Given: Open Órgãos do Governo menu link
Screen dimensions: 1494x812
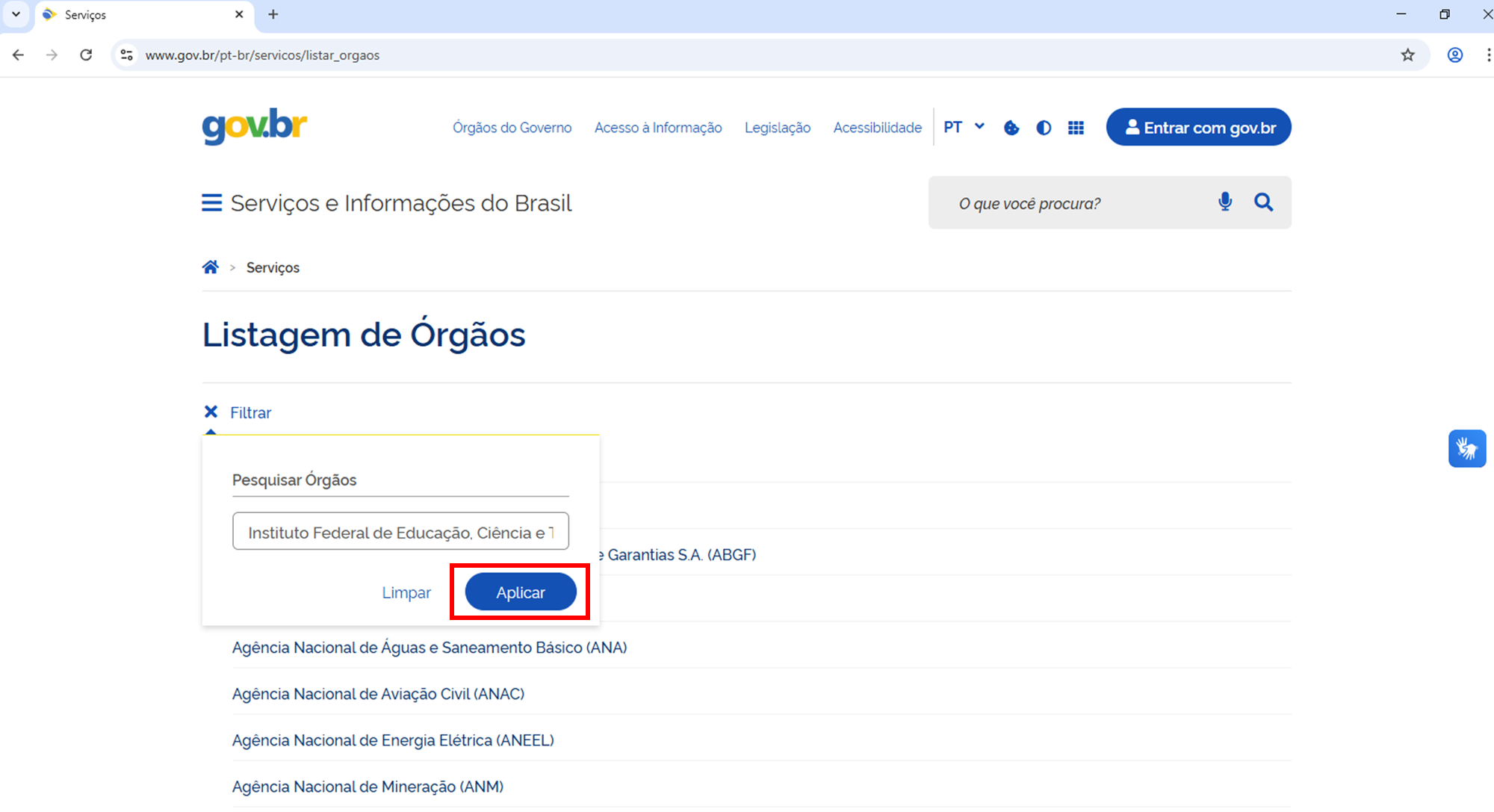Looking at the screenshot, I should [512, 128].
